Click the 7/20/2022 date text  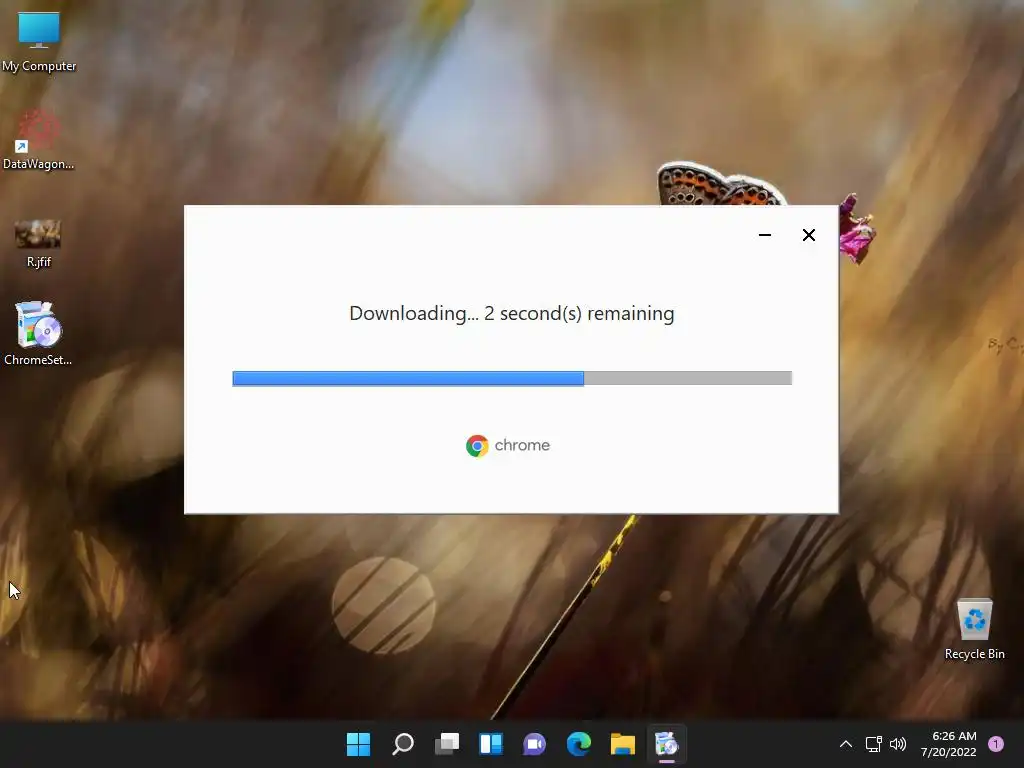(948, 752)
